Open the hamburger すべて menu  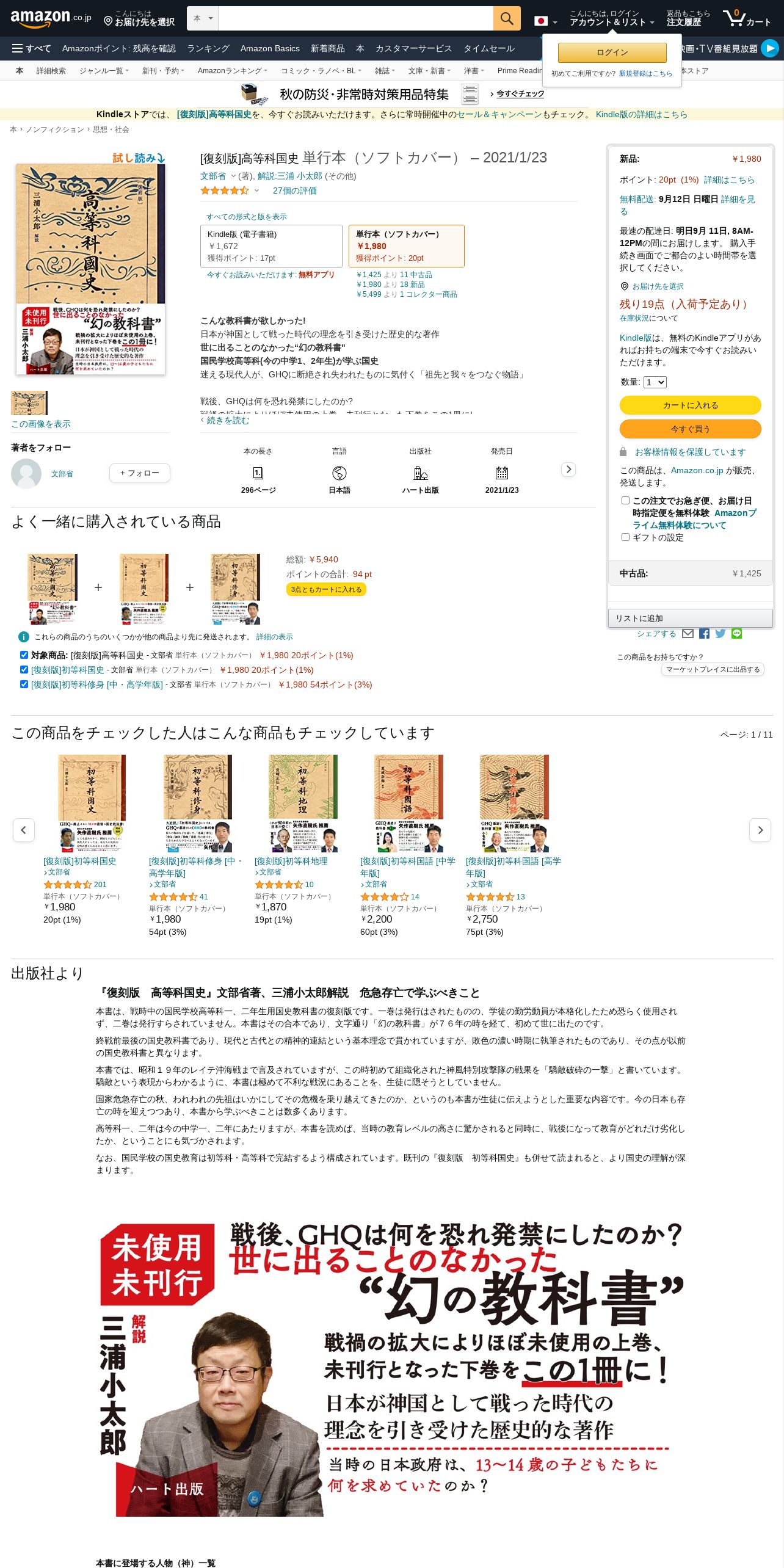(x=31, y=48)
